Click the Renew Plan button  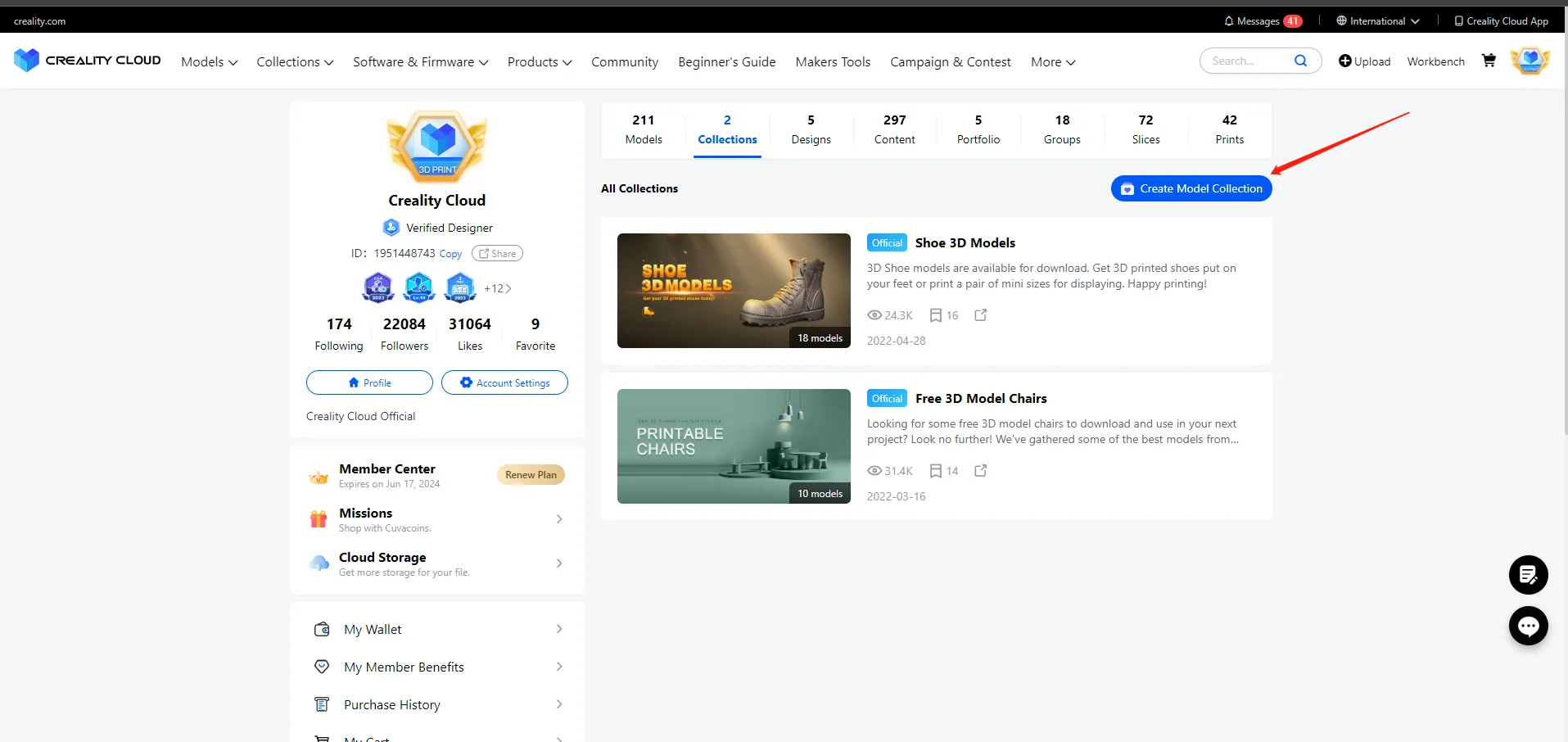(x=531, y=475)
